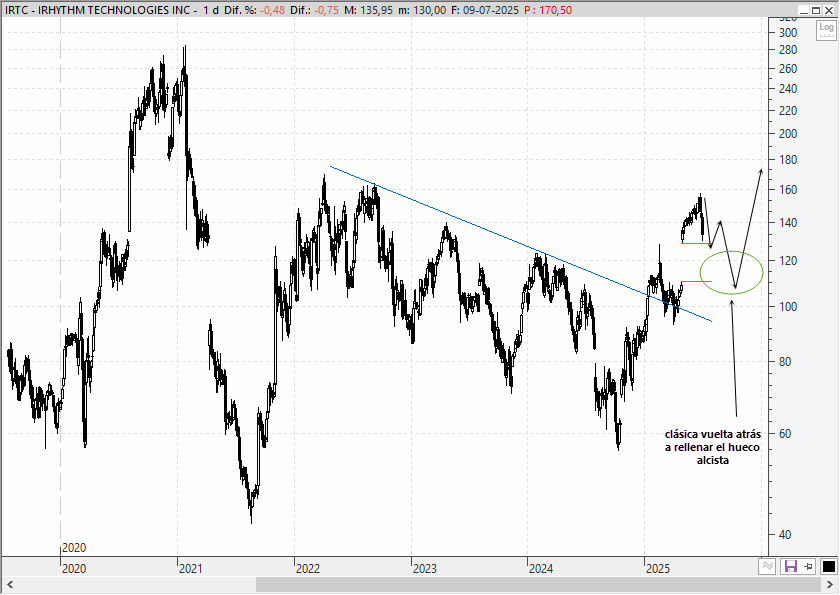Click the price axis label reading exactly 40
The height and width of the screenshot is (595, 840).
[x=784, y=534]
